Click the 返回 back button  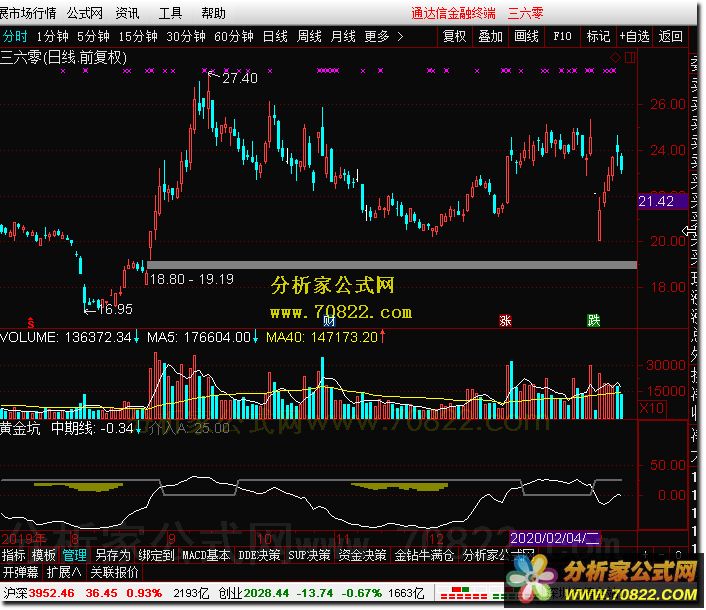tap(670, 36)
